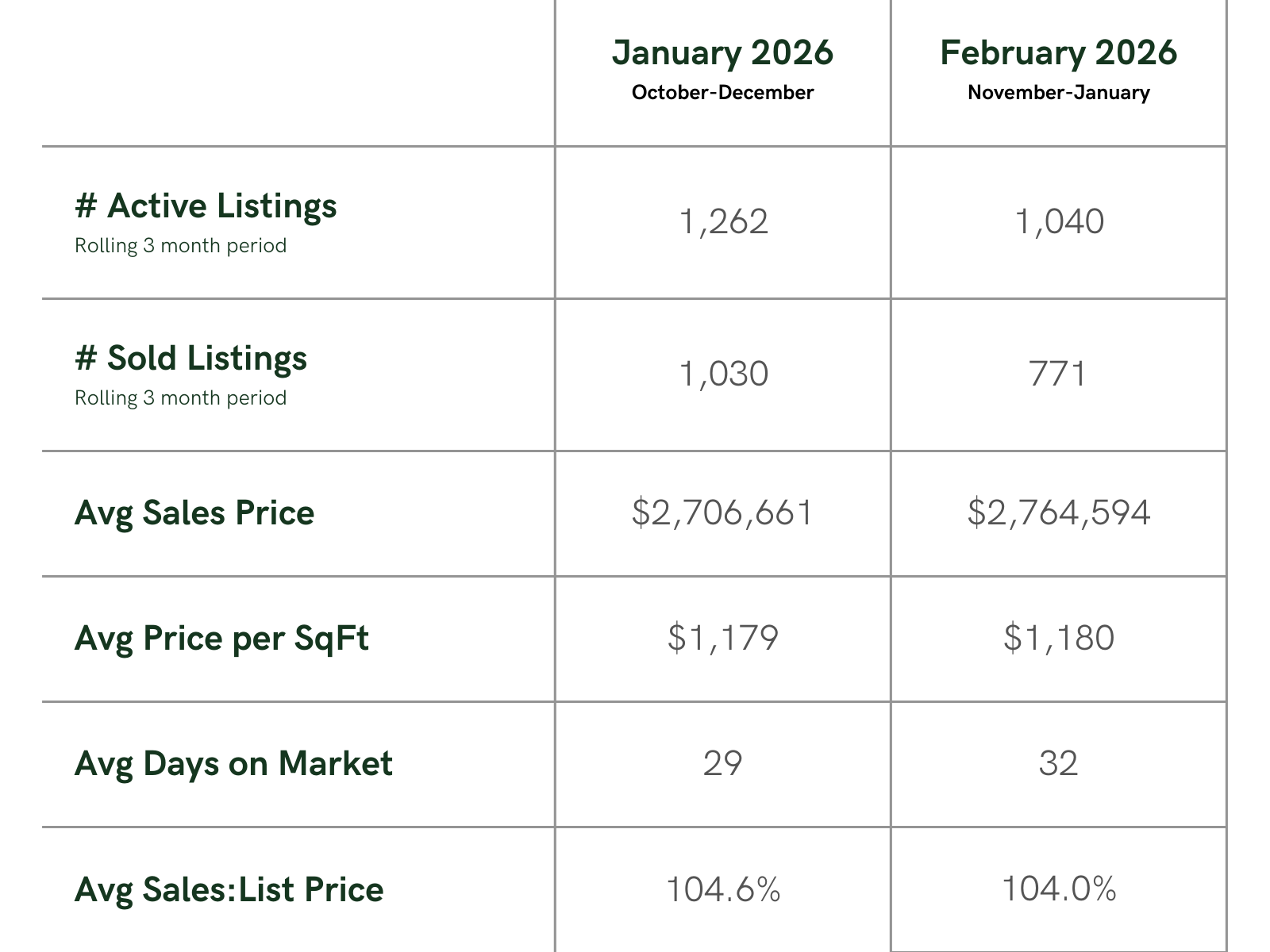
Task: Click the 1,262 active listings value
Action: point(724,221)
